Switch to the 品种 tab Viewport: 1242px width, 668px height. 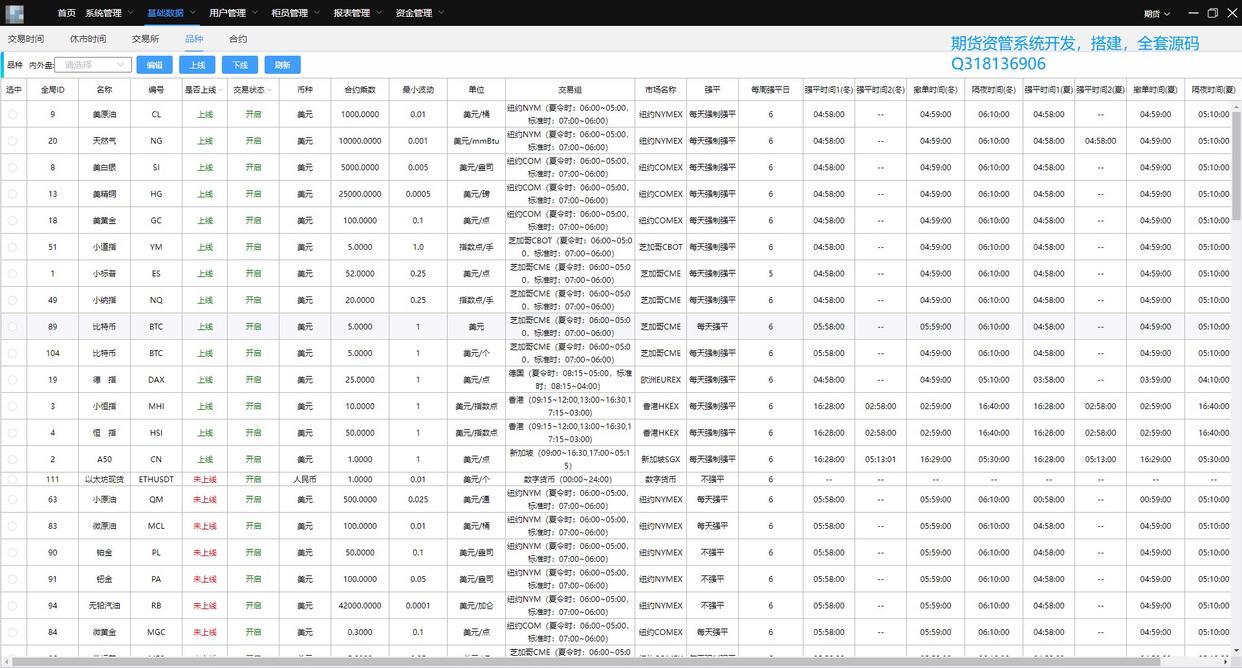click(194, 39)
